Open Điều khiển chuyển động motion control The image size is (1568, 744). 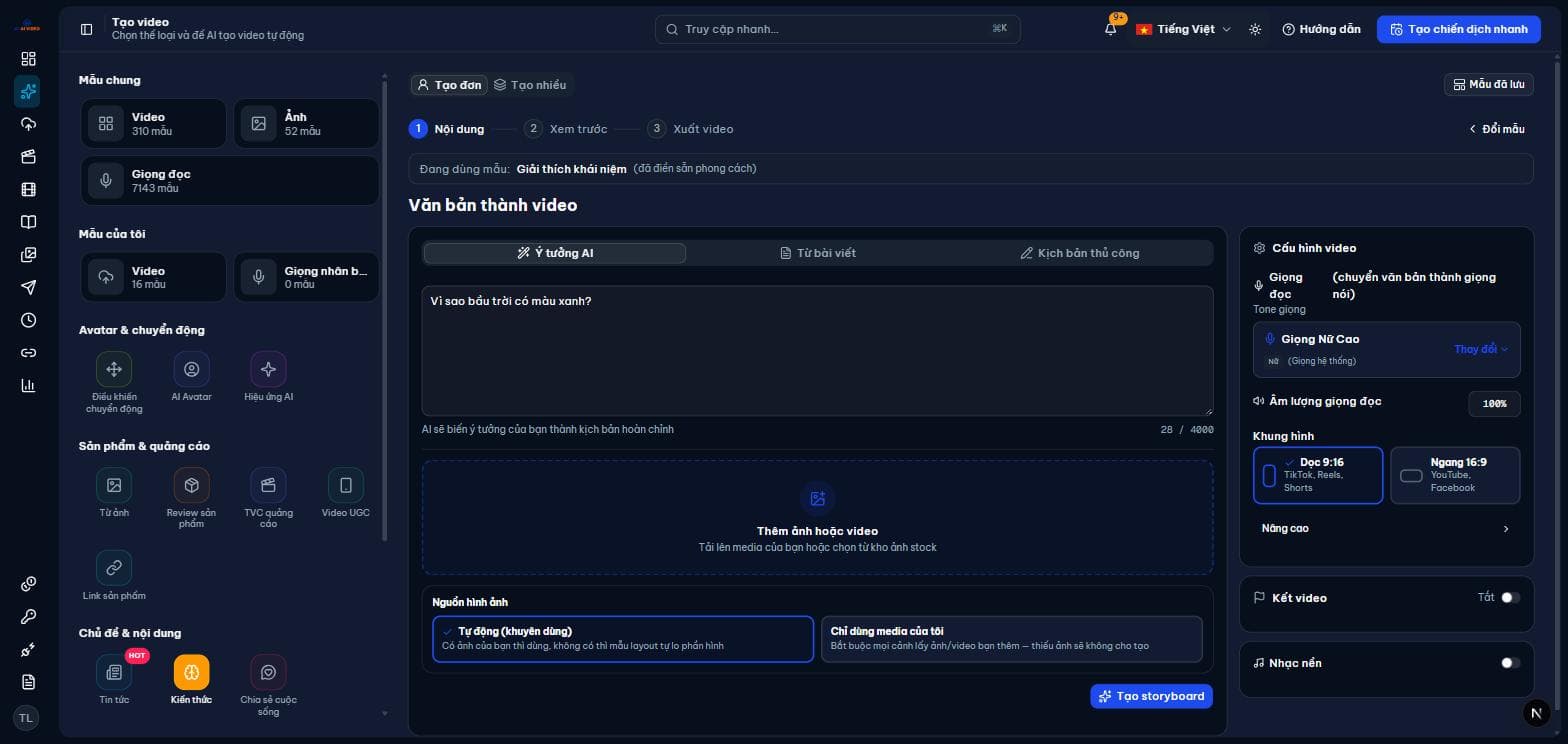pyautogui.click(x=114, y=369)
